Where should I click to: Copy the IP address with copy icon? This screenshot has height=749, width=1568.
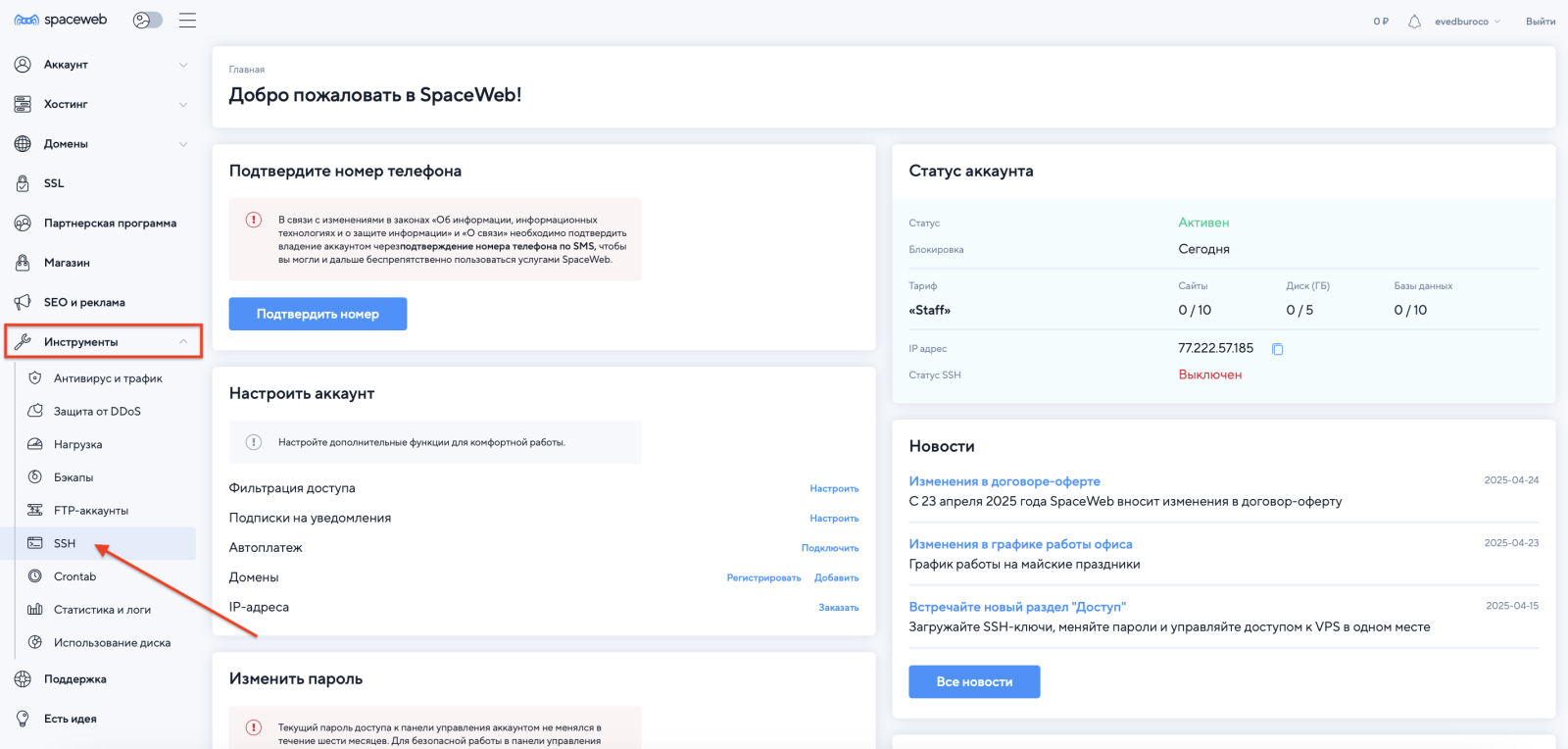[1278, 349]
